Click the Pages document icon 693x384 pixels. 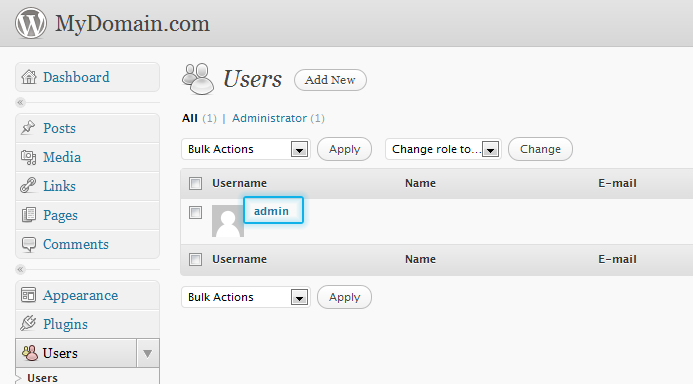point(29,215)
